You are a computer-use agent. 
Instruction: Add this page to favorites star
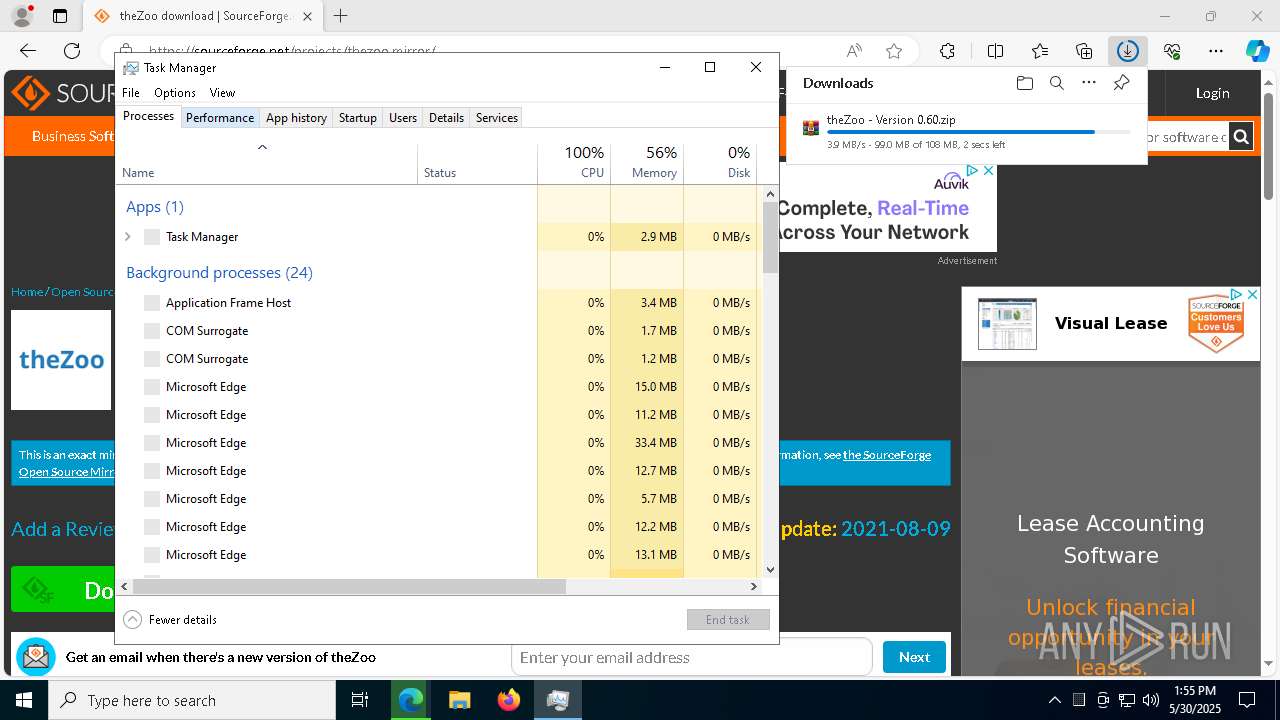point(894,51)
